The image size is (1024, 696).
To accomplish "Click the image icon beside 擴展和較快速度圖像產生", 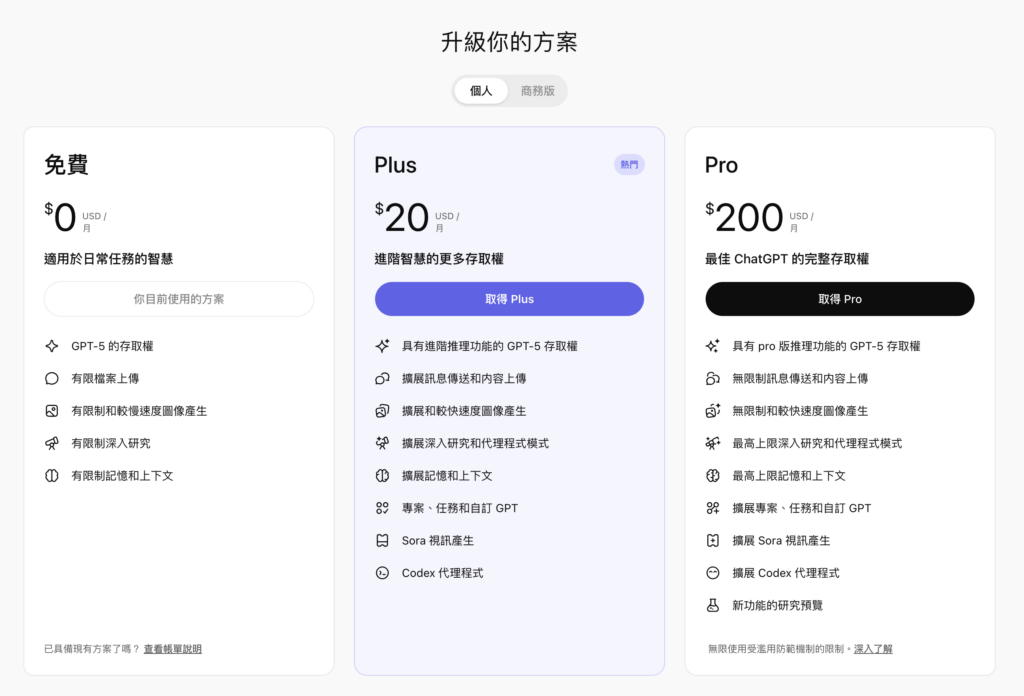I will point(383,411).
